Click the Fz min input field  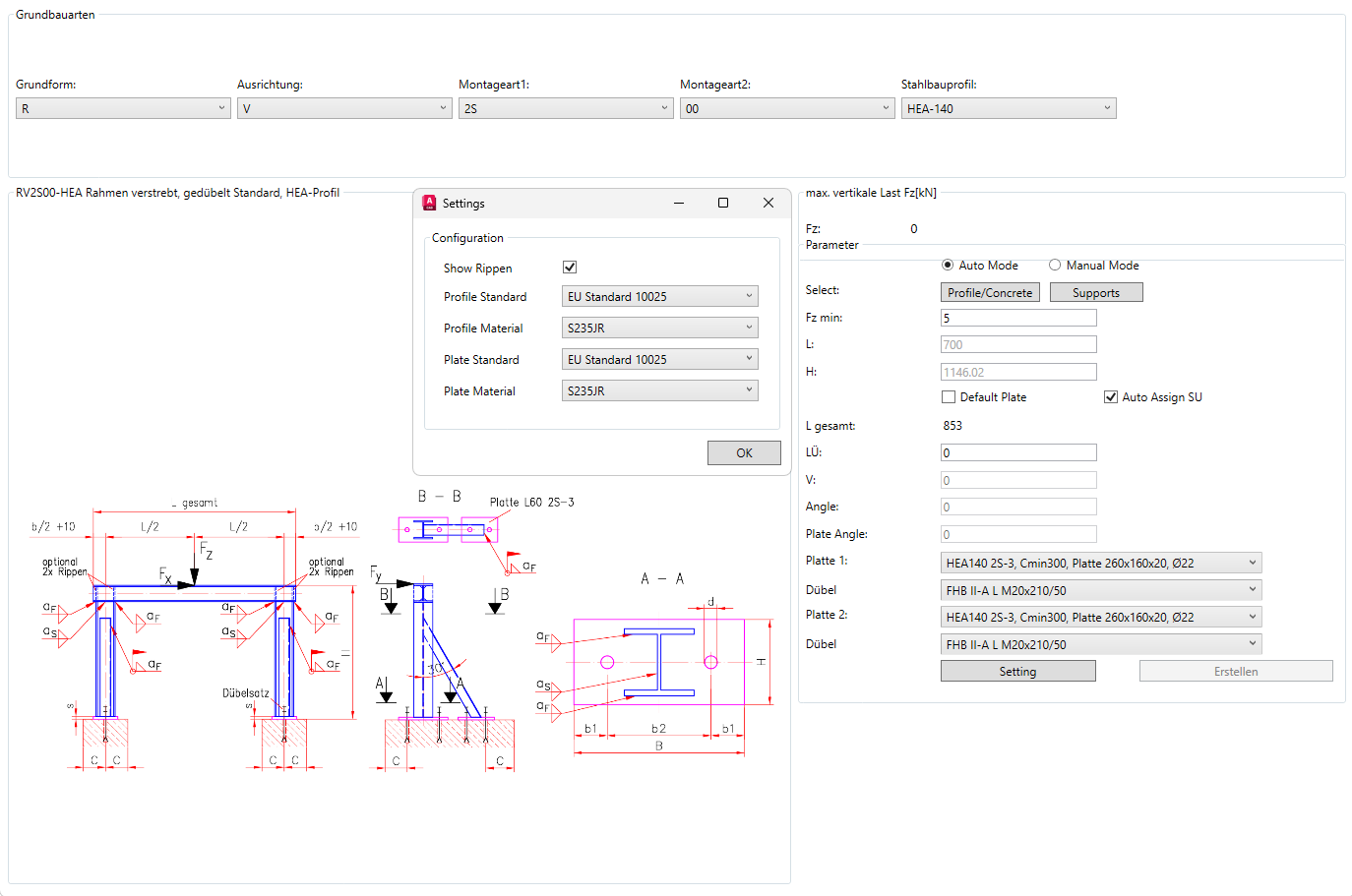coord(1018,318)
